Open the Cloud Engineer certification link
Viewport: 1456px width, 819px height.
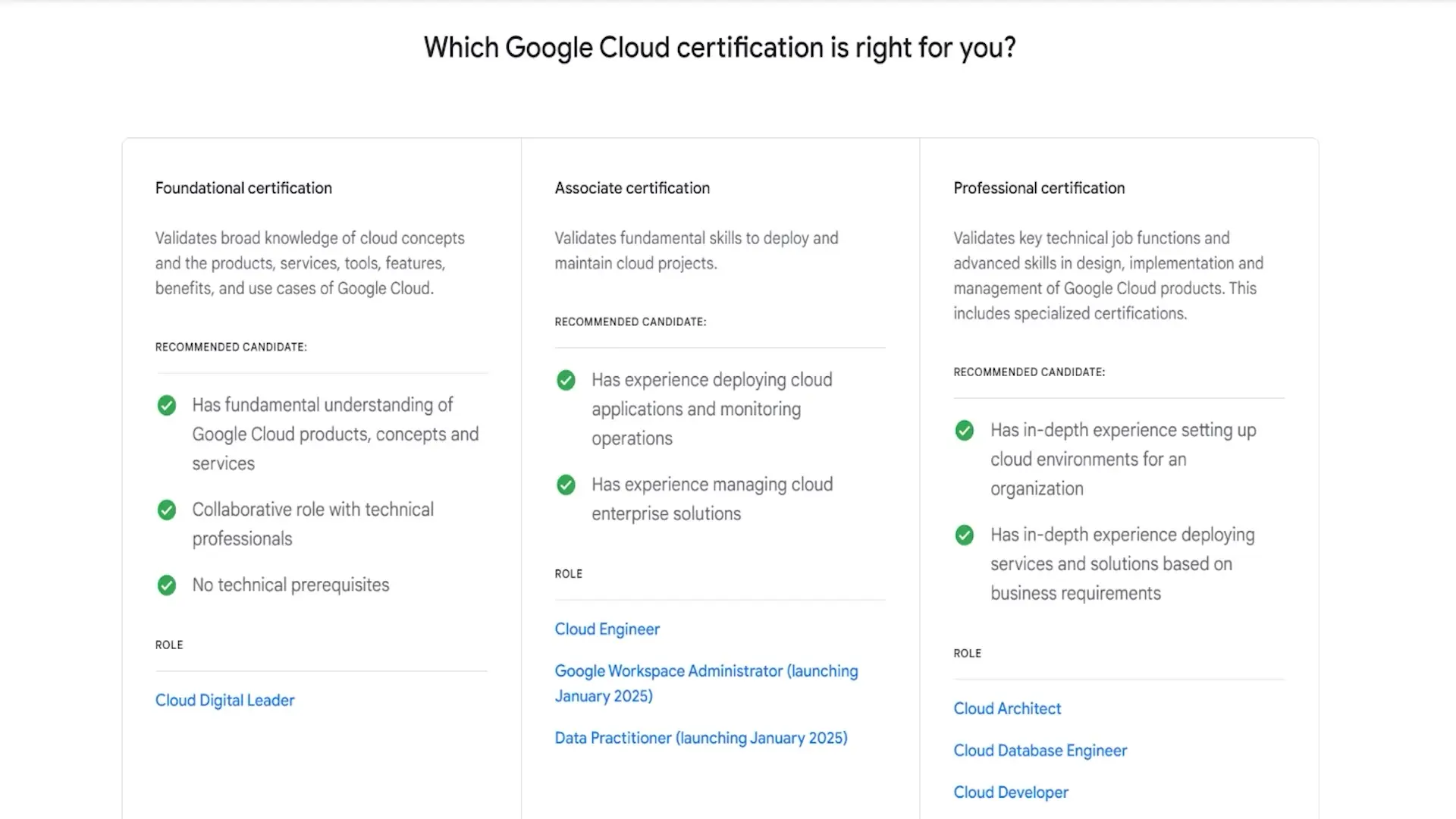coord(607,629)
